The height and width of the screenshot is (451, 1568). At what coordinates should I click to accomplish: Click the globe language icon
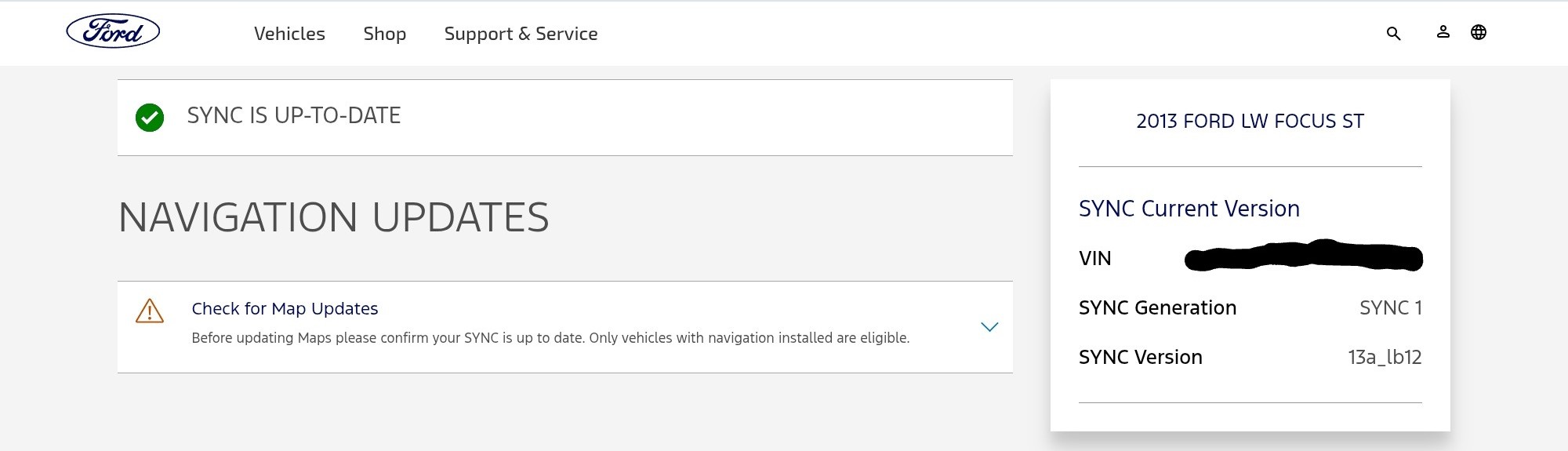pos(1479,32)
